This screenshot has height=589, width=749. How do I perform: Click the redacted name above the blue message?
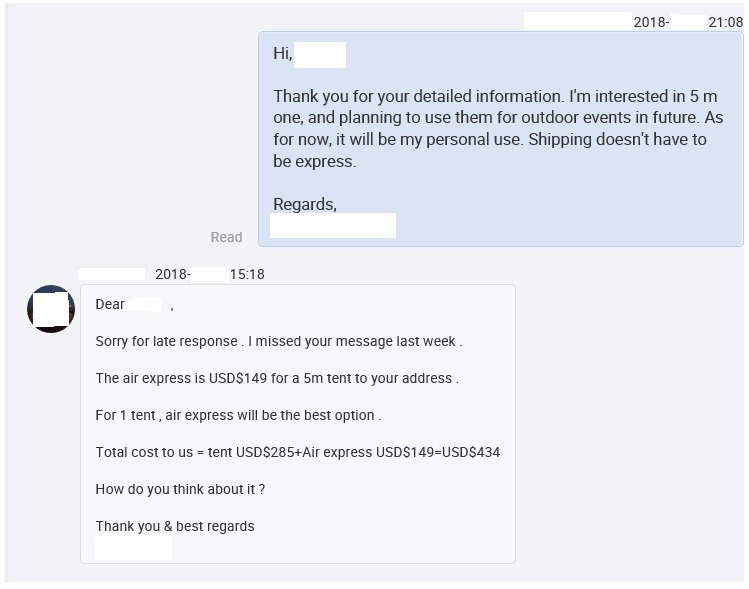[x=577, y=21]
